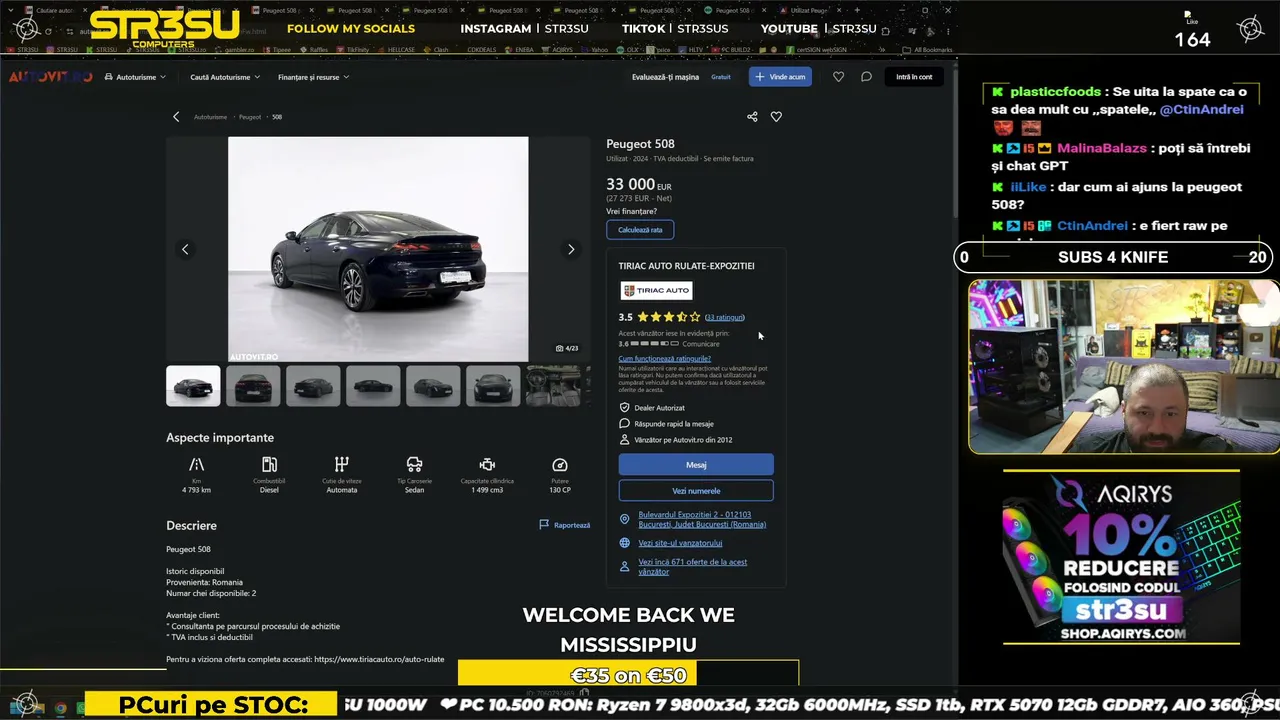Image resolution: width=1280 pixels, height=720 pixels.
Task: Select the first, highlighted gallery thumbnail
Action: pyautogui.click(x=193, y=386)
